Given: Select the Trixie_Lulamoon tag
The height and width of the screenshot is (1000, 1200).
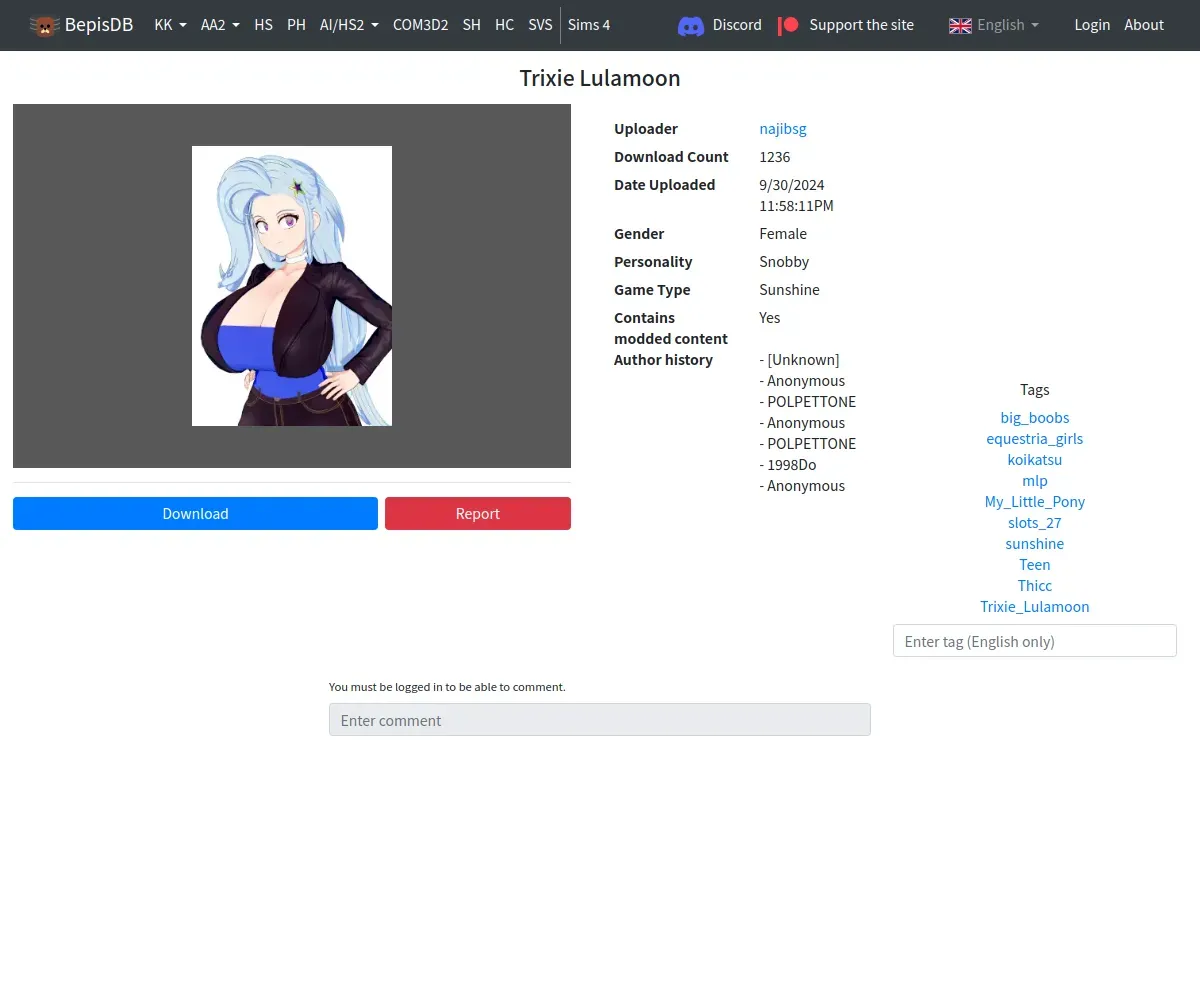Looking at the screenshot, I should coord(1035,607).
